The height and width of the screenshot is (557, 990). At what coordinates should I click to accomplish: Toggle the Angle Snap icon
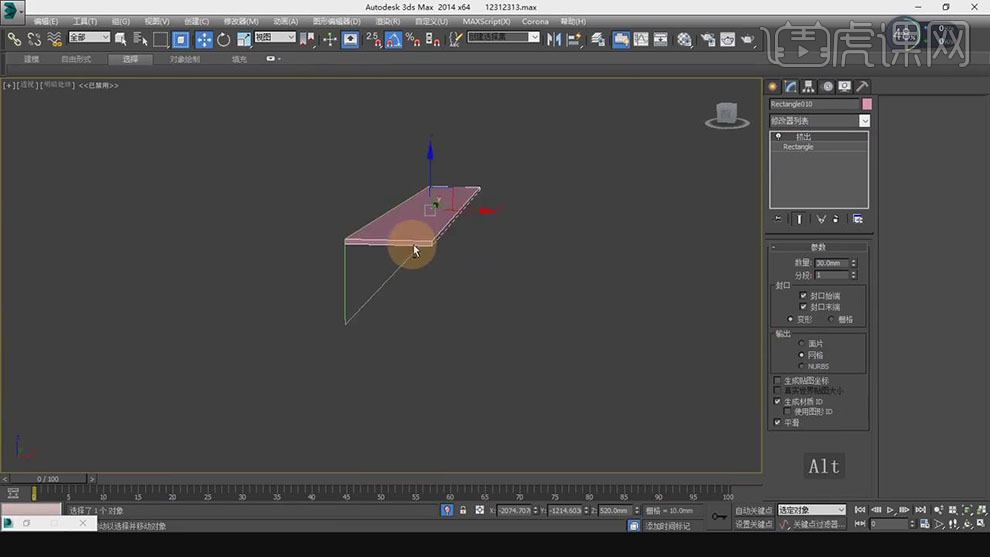393,39
